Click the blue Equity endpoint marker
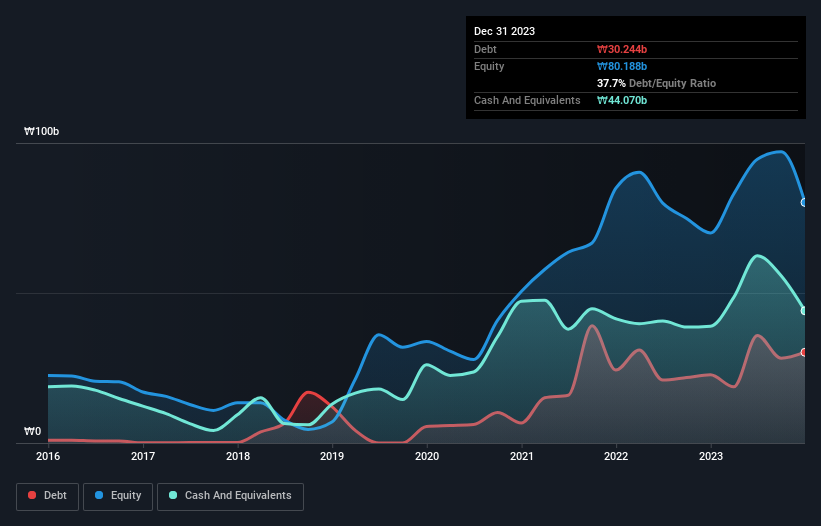This screenshot has width=821, height=526. [x=804, y=203]
